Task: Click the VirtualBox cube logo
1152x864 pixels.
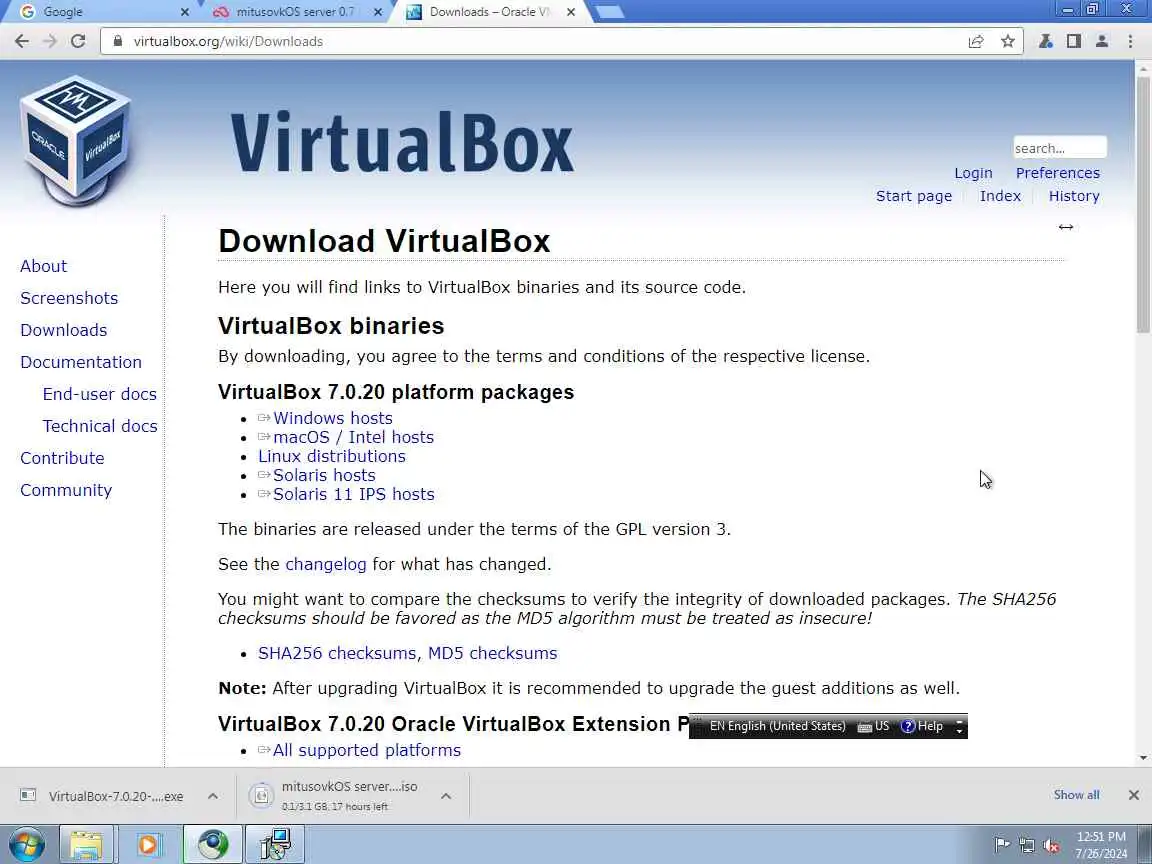Action: coord(76,140)
